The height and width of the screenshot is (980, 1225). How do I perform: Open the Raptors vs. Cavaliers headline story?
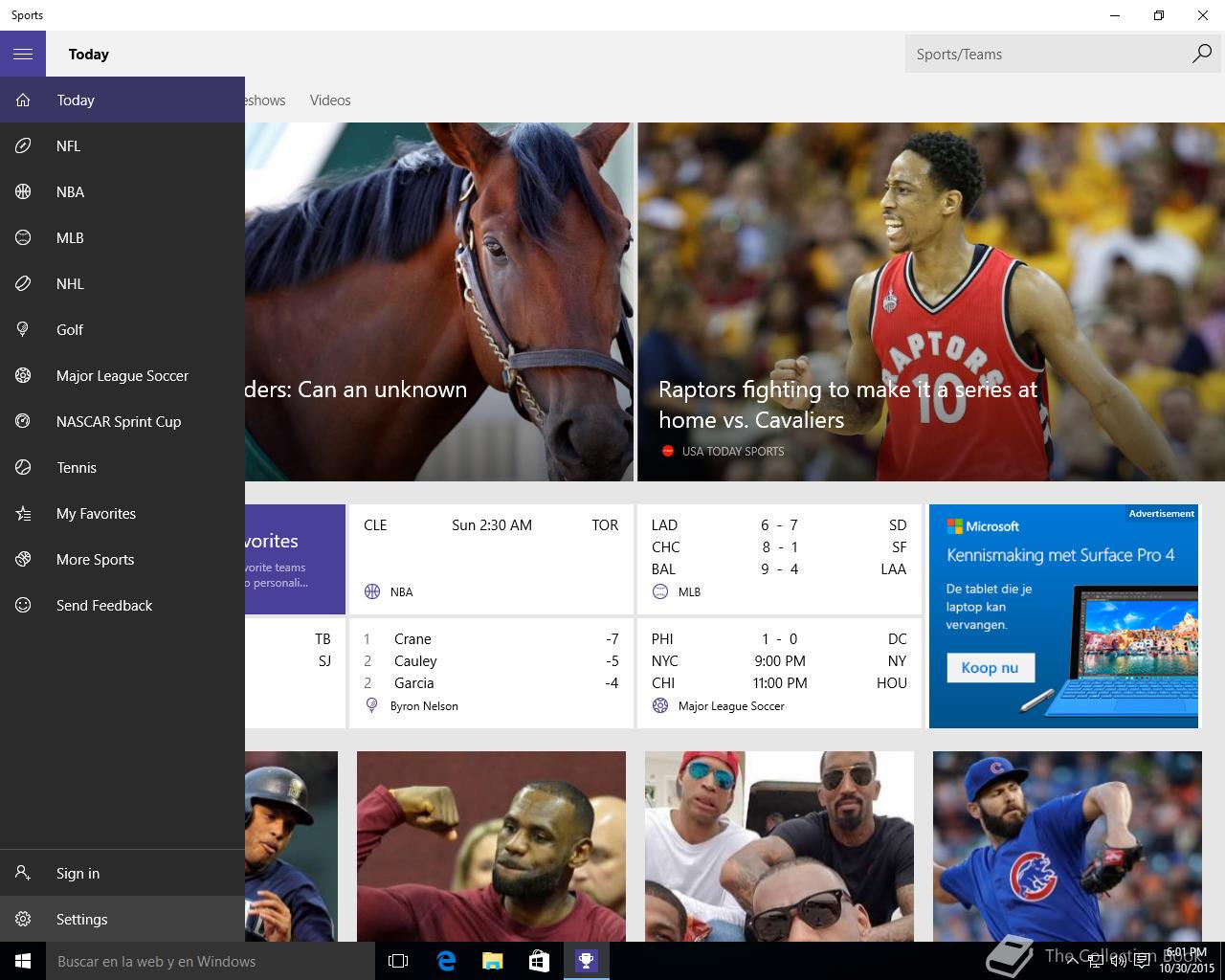coord(931,301)
